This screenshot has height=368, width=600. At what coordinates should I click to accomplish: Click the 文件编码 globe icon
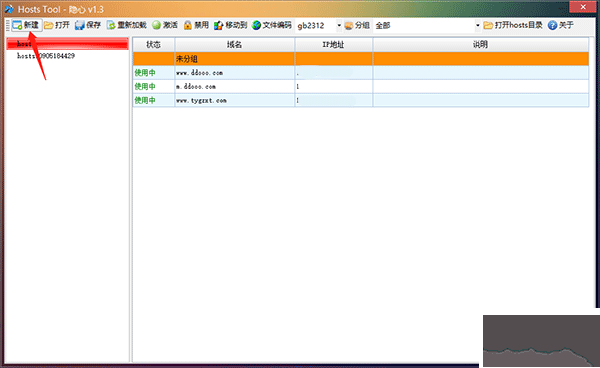[256, 25]
